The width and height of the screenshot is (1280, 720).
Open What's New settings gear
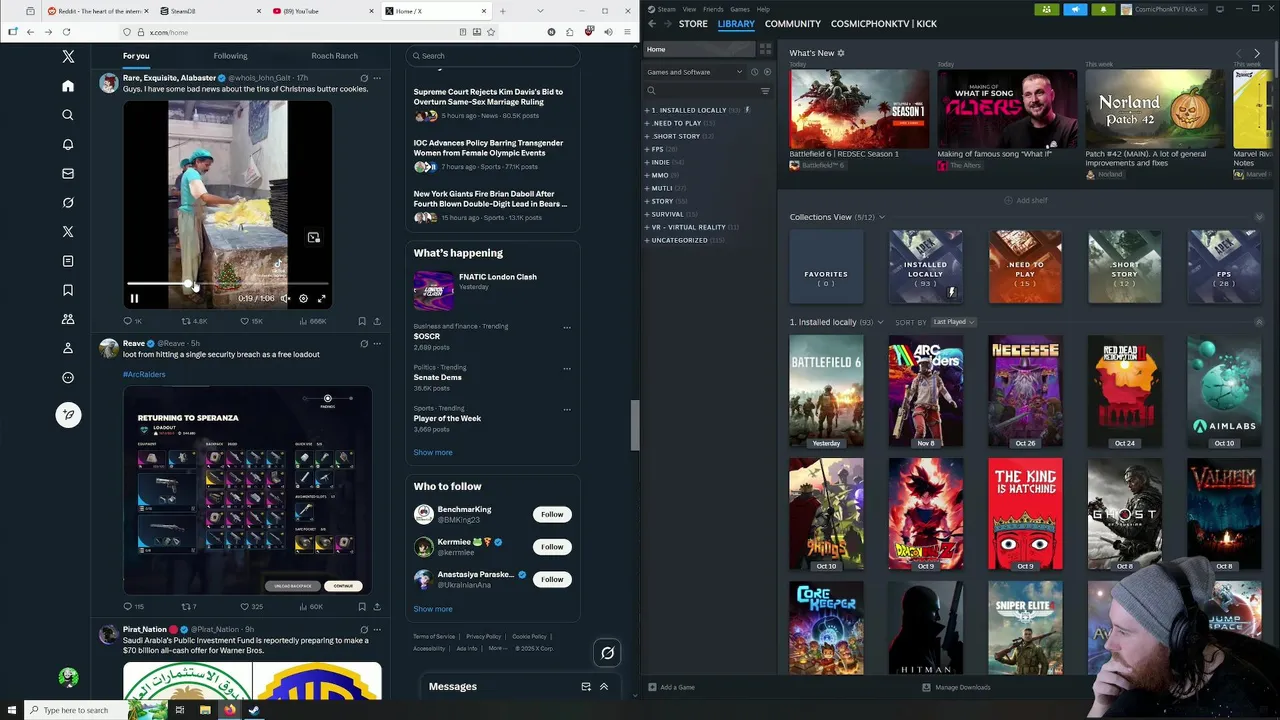point(841,53)
